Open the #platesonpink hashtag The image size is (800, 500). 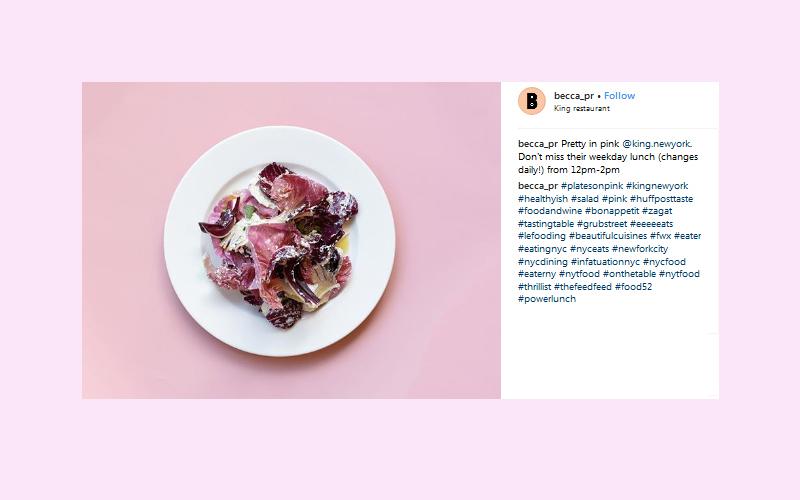(x=592, y=186)
